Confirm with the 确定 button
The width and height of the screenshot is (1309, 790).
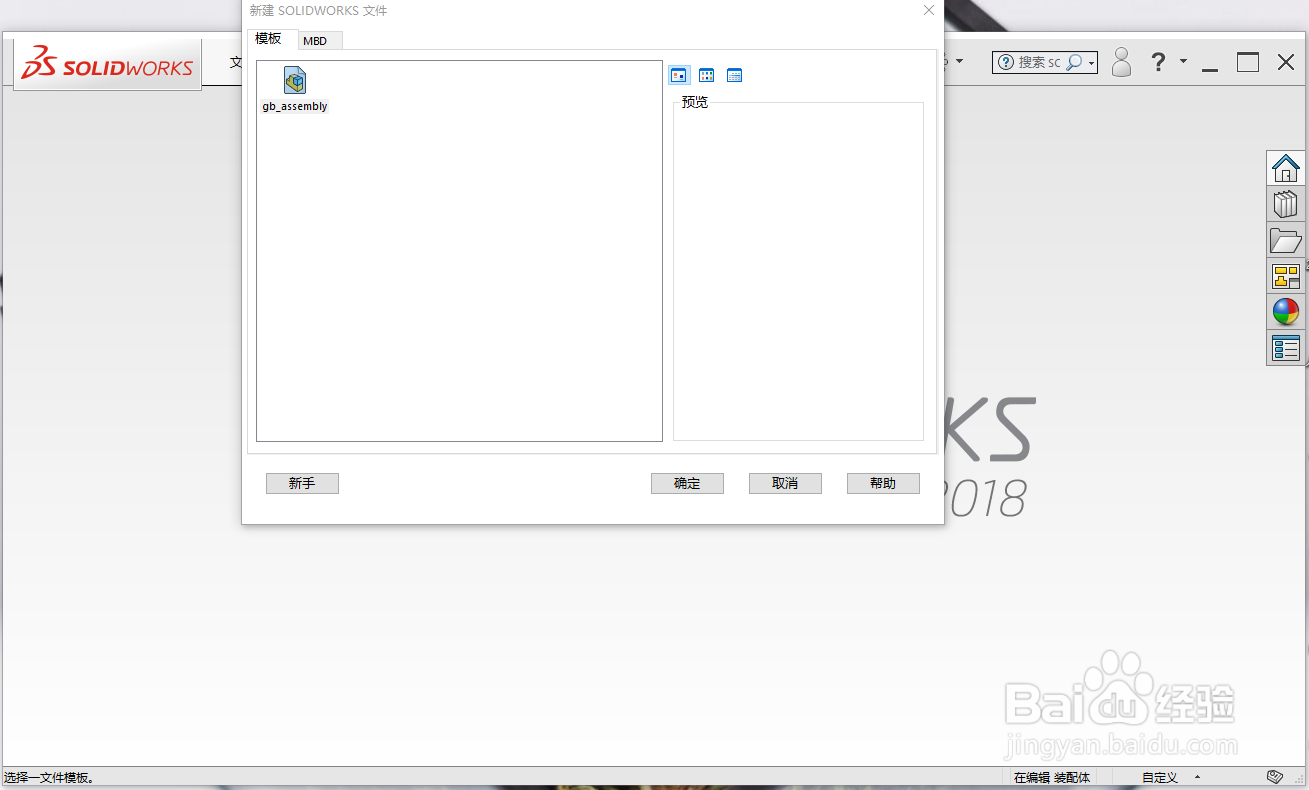coord(687,483)
